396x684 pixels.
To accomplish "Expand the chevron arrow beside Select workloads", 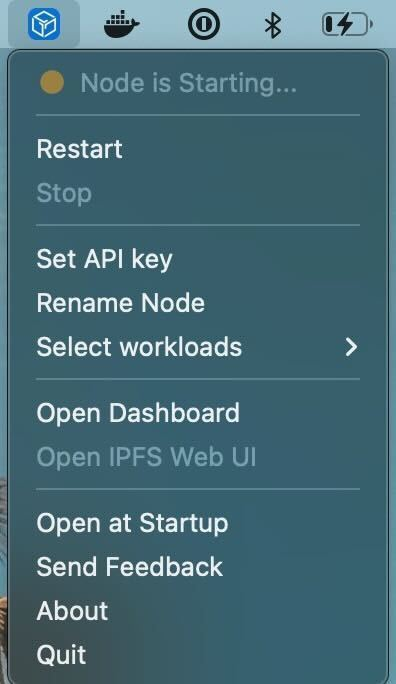I will 351,347.
